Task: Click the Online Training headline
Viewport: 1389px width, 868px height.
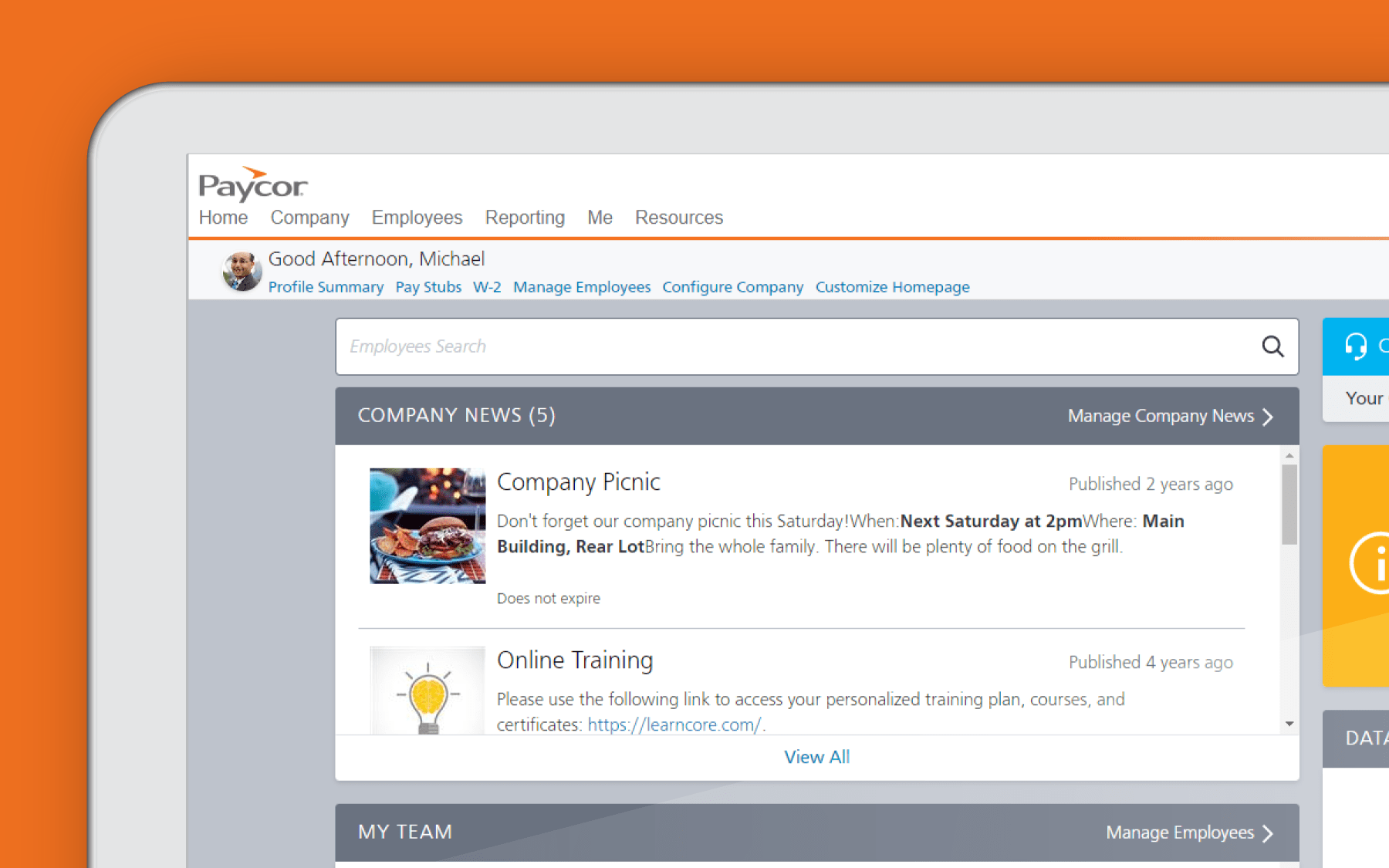Action: (x=575, y=660)
